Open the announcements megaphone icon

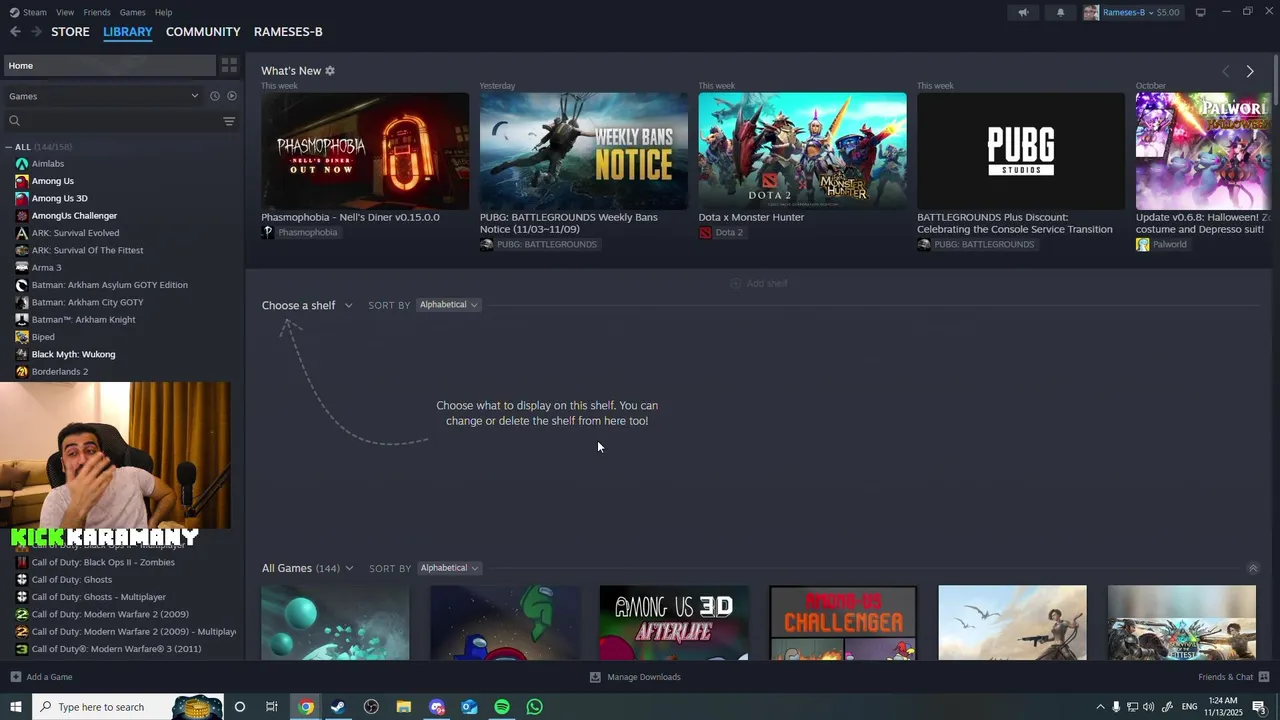(x=1023, y=12)
